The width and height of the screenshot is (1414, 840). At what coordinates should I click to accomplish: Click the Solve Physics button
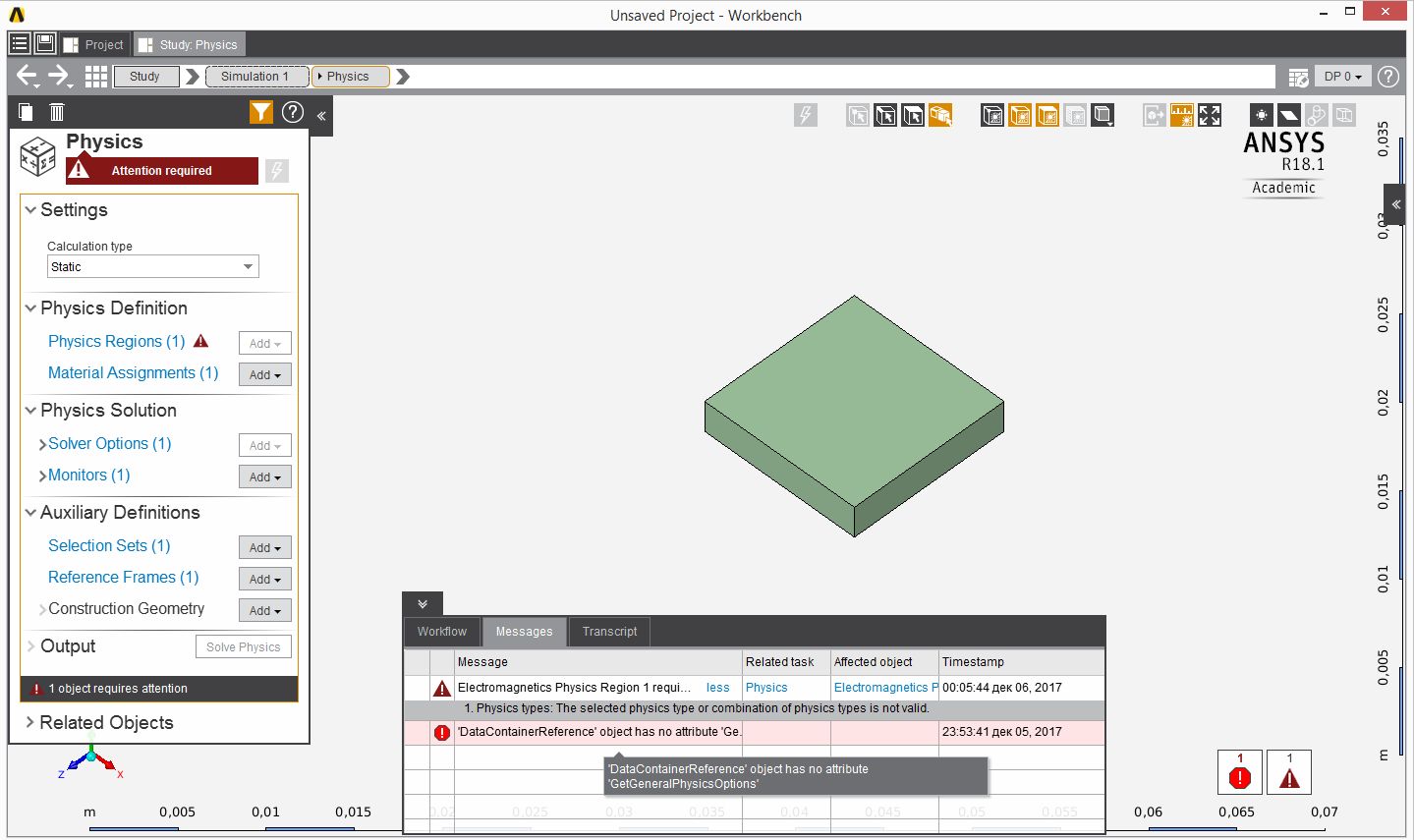(244, 646)
